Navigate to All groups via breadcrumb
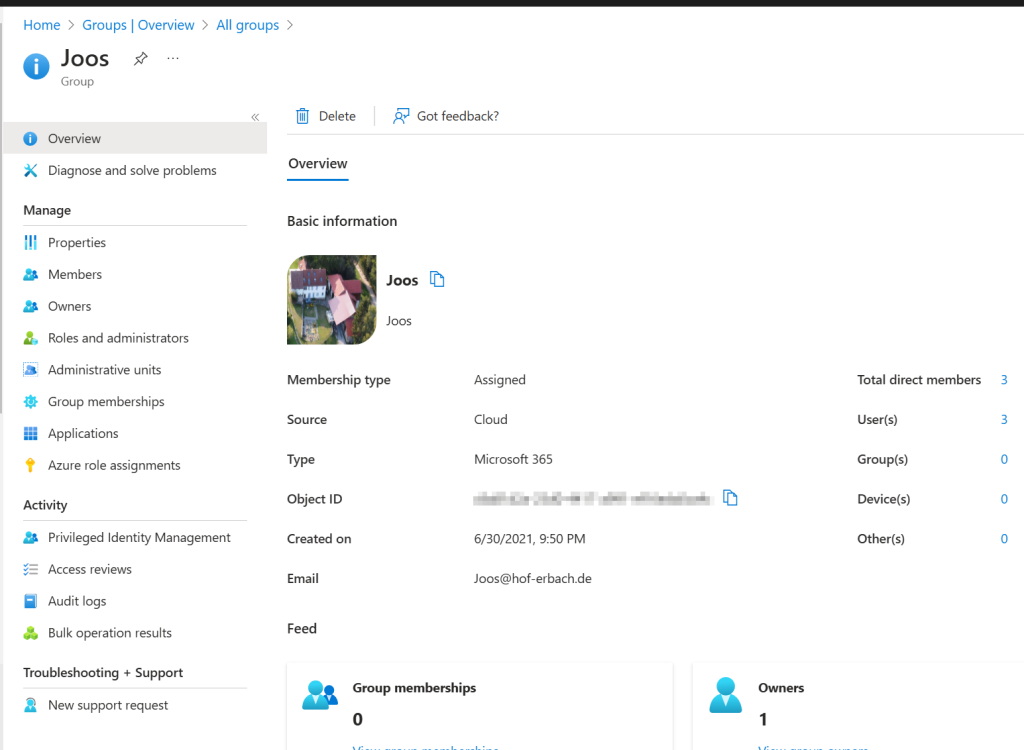This screenshot has height=750, width=1024. coord(247,24)
